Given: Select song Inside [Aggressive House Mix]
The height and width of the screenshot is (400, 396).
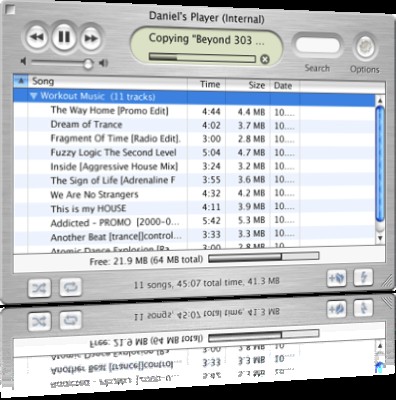Looking at the screenshot, I should 114,166.
